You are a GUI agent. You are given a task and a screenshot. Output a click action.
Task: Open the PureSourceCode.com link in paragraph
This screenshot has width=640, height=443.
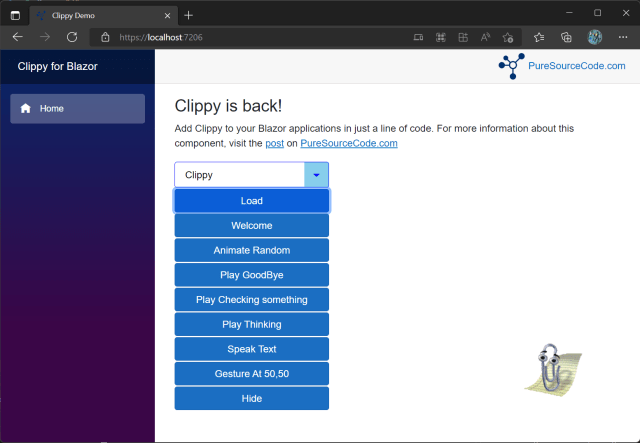[x=349, y=143]
